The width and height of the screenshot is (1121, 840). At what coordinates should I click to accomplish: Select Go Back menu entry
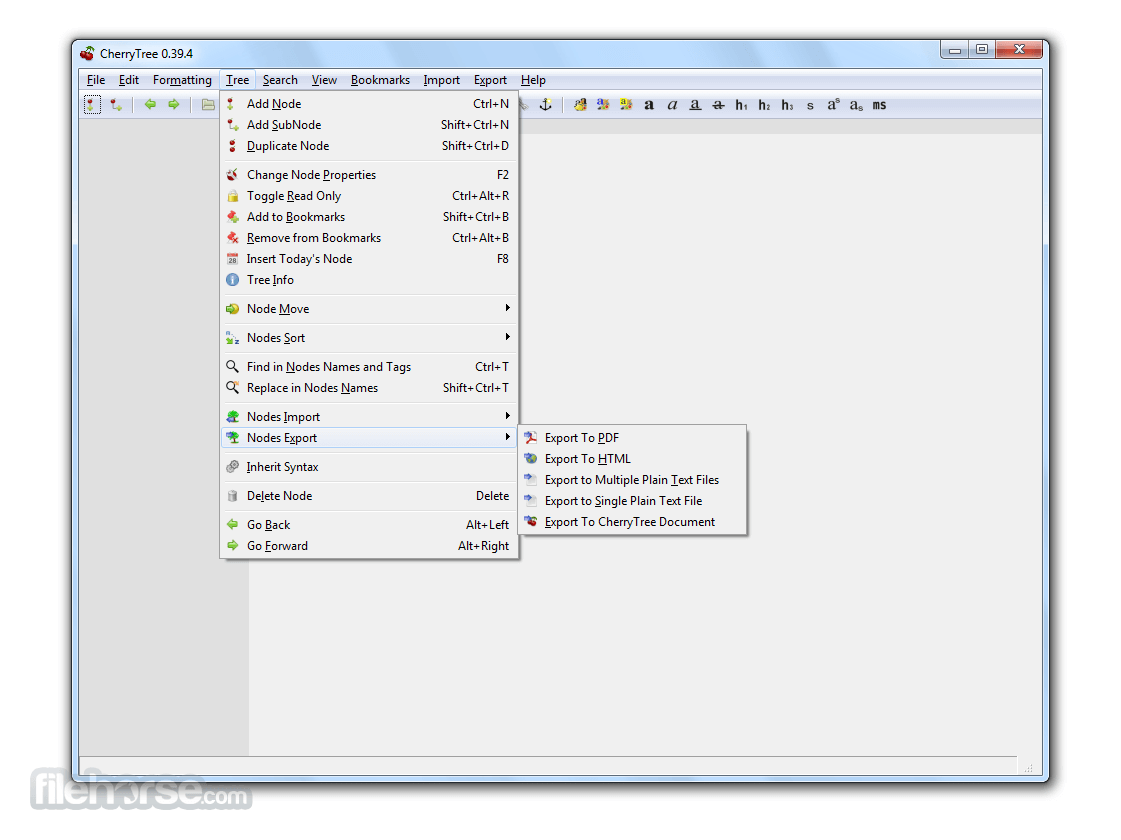pos(369,525)
